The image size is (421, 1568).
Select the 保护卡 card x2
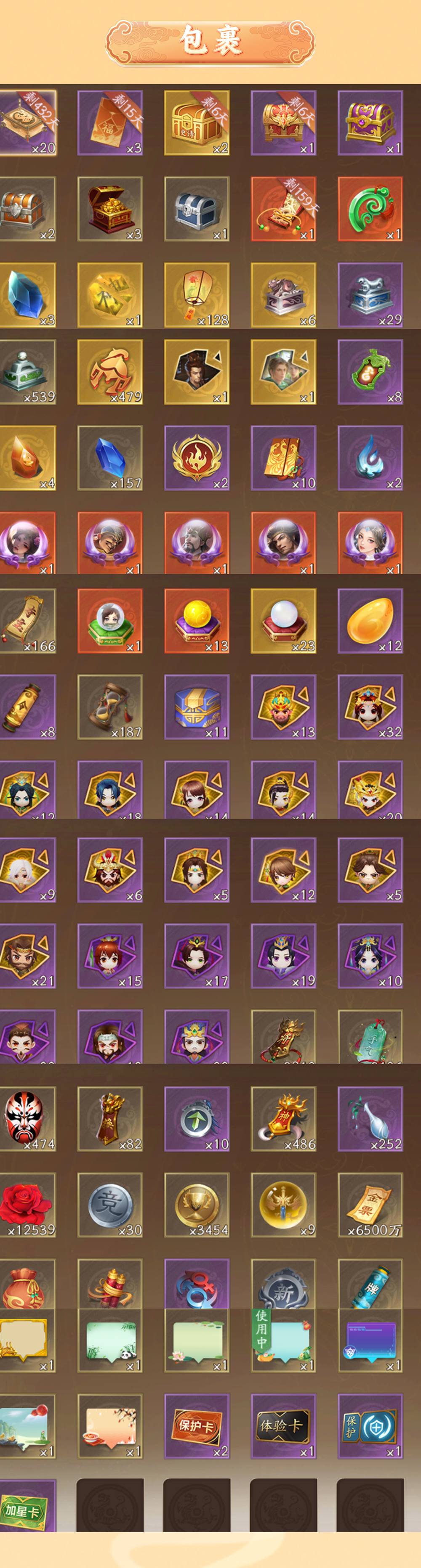pyautogui.click(x=197, y=1426)
